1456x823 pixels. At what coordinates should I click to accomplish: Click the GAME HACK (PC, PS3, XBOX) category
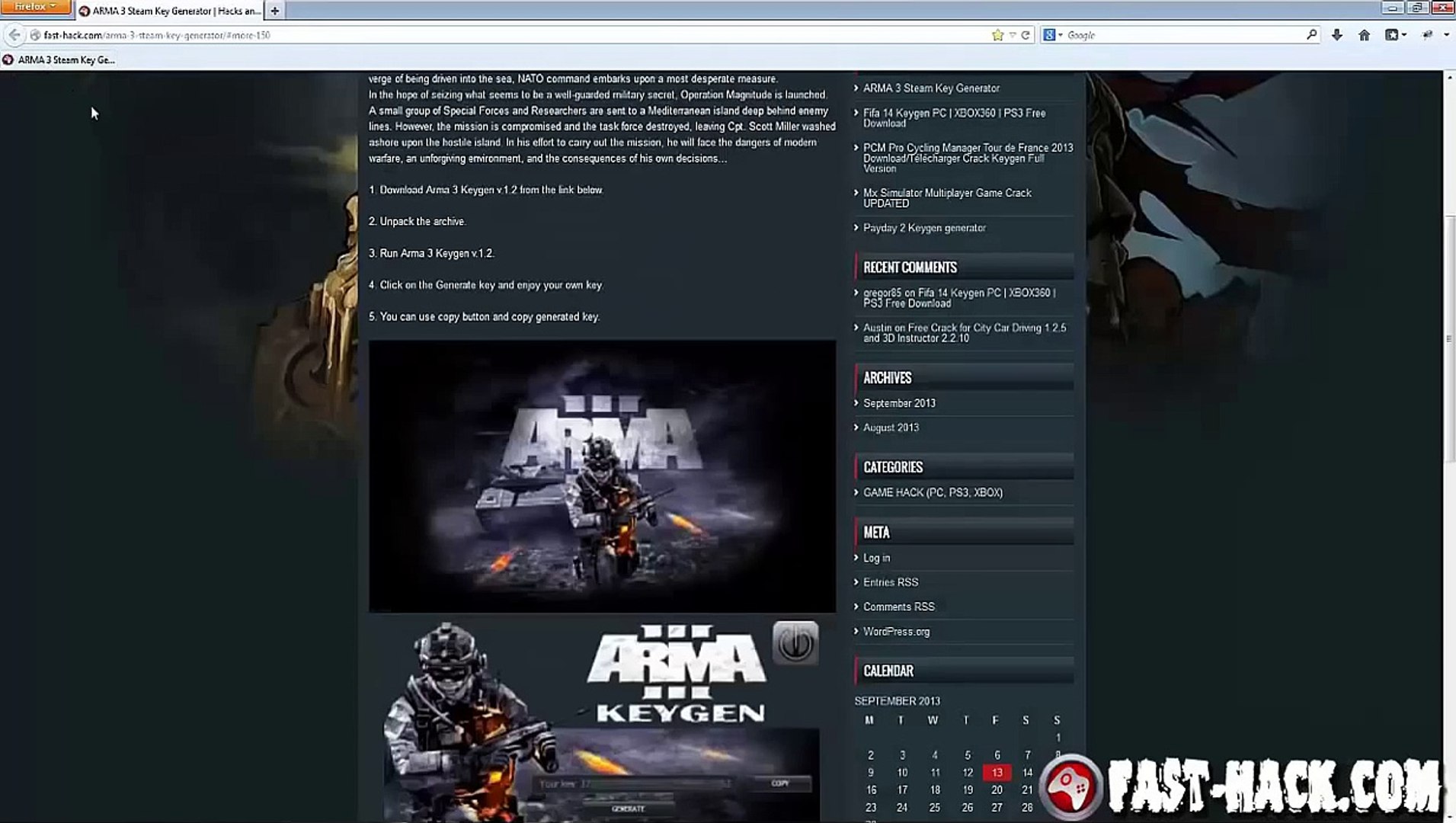(933, 492)
